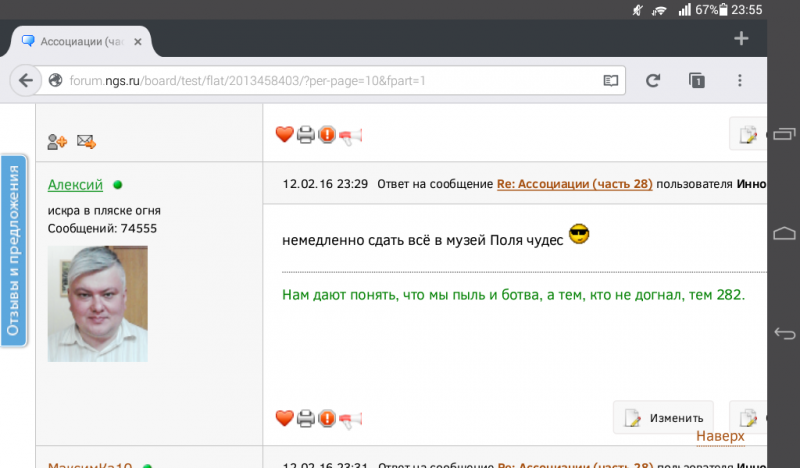Print the top post using printer icon
The width and height of the screenshot is (800, 468).
[306, 134]
